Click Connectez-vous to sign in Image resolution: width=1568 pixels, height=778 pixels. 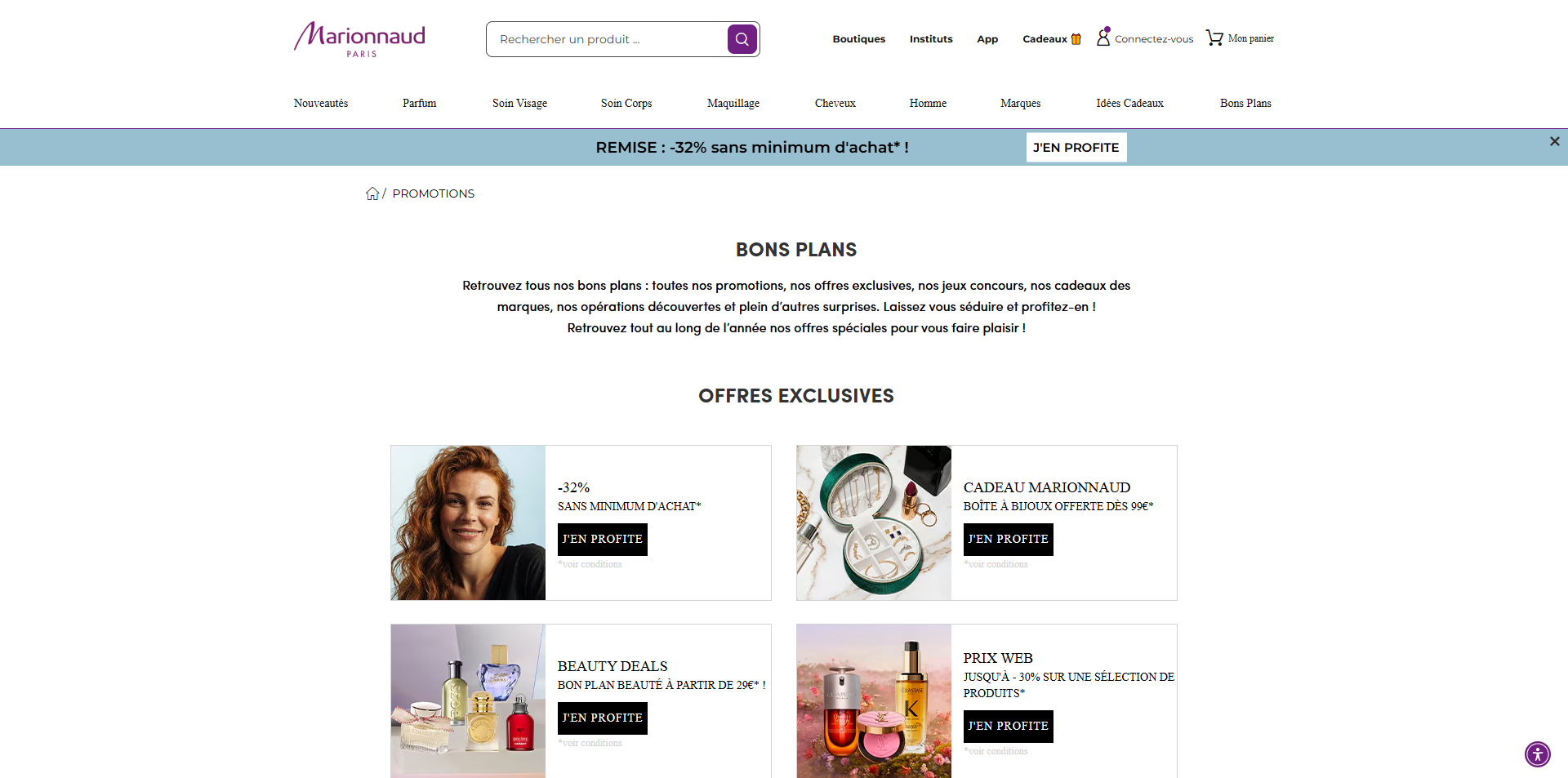pos(1154,39)
